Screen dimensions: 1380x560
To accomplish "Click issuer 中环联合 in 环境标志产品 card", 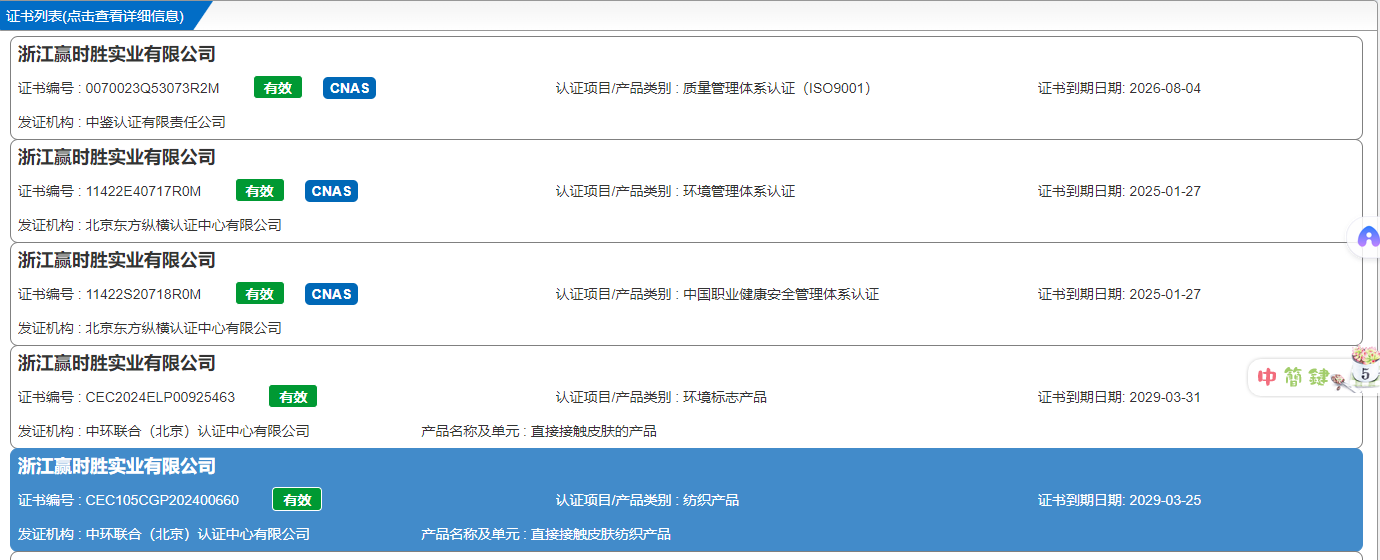I will tap(197, 431).
